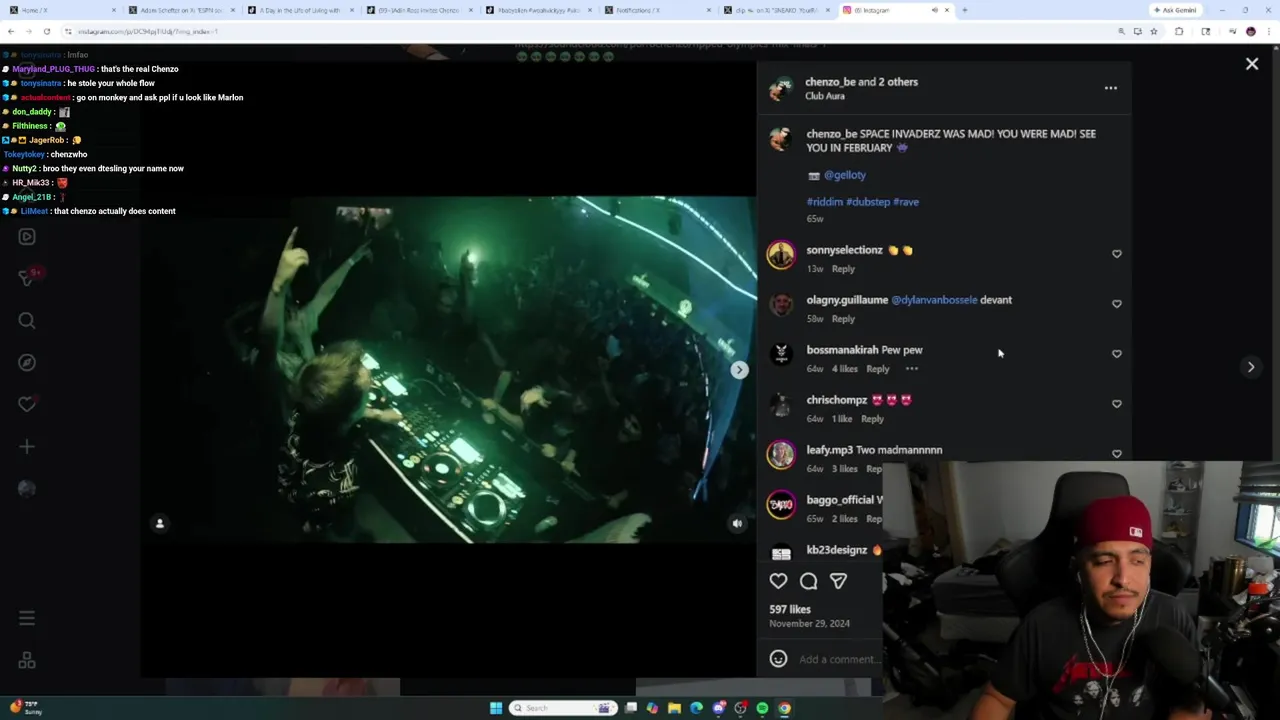Viewport: 1280px width, 720px height.
Task: Switch to the clip on X tab
Action: 778,10
